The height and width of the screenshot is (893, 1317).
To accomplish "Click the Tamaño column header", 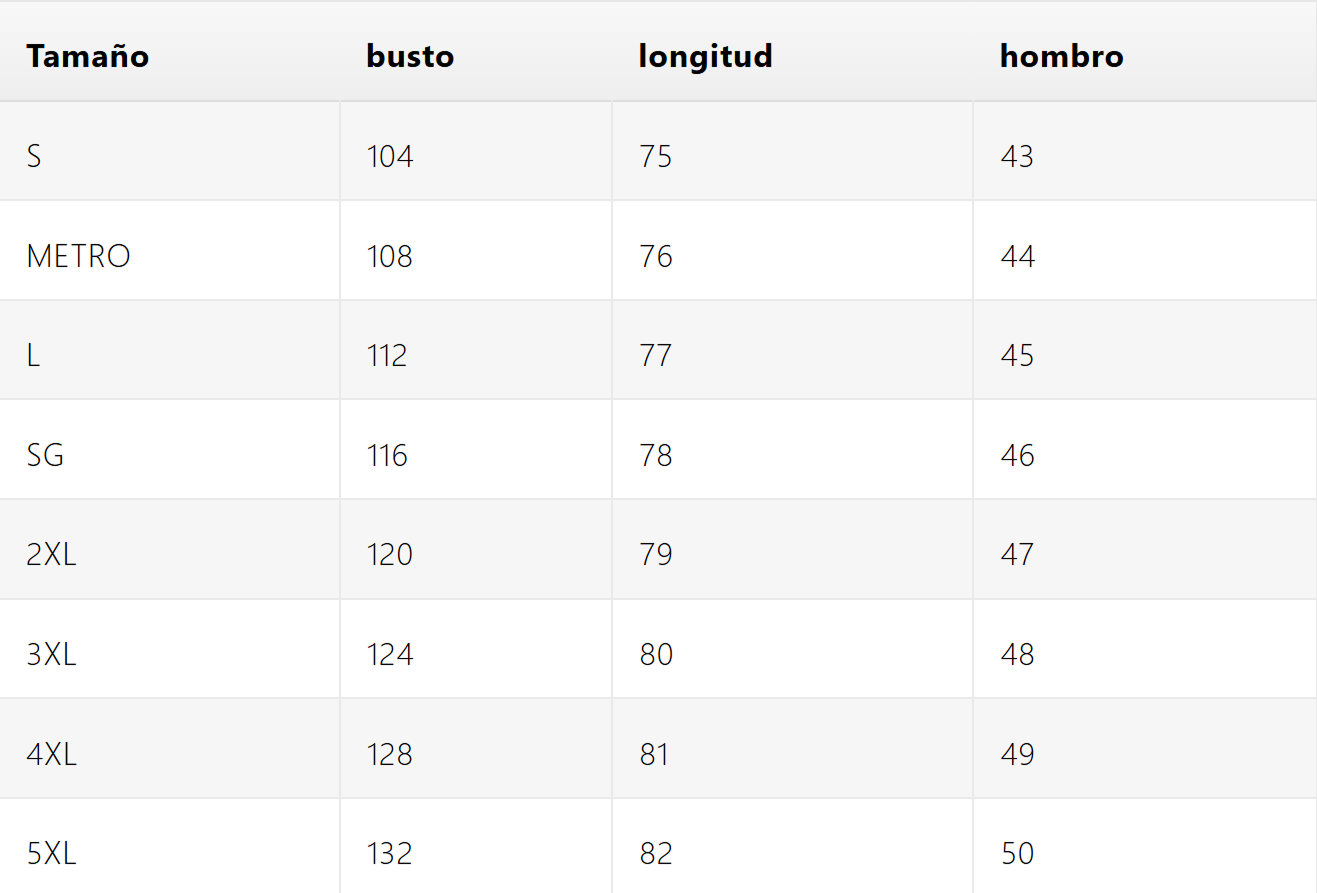I will [x=88, y=56].
